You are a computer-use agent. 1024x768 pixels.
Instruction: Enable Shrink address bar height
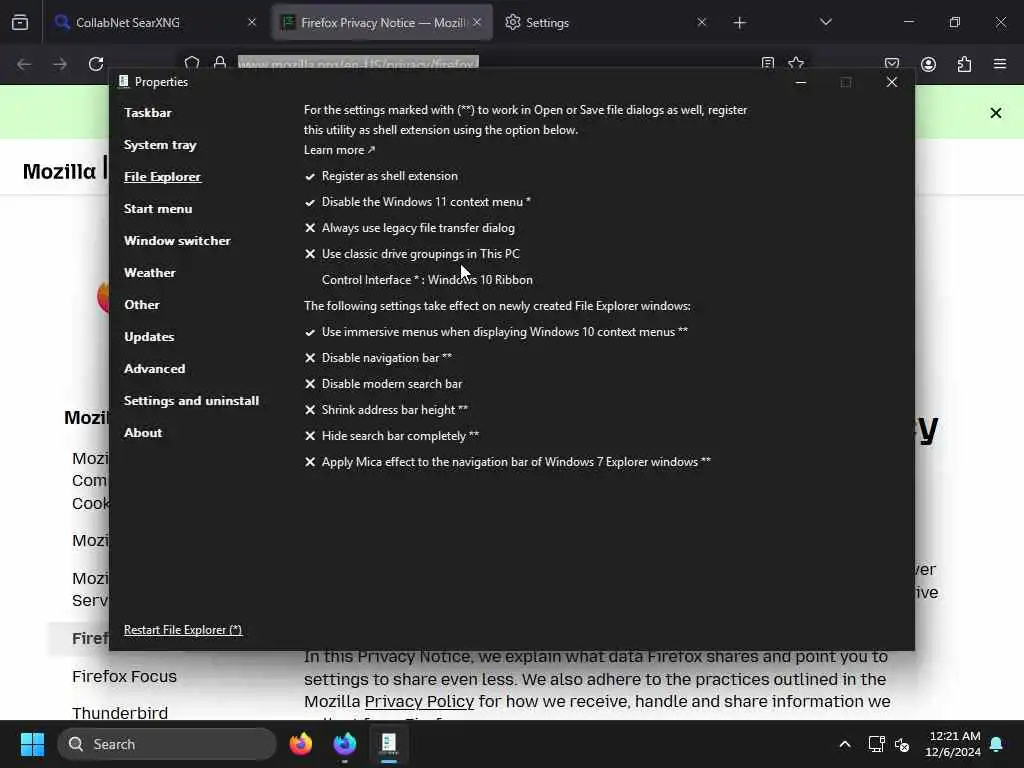(387, 409)
